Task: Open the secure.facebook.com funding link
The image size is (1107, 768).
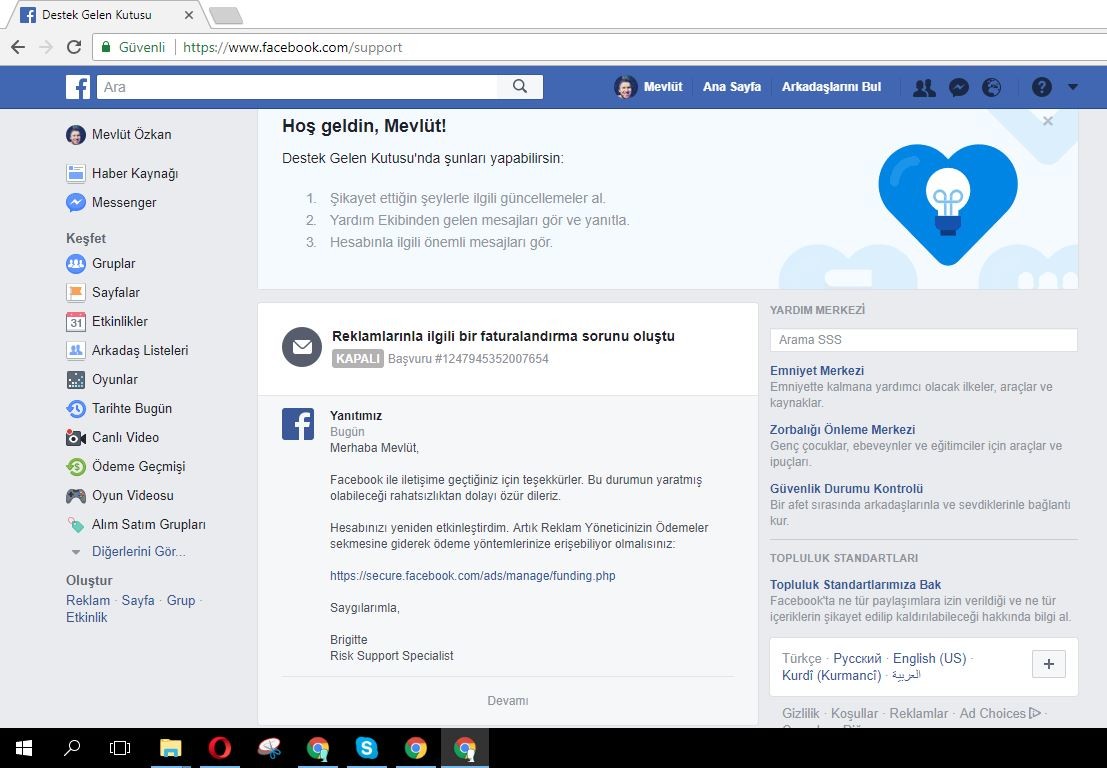Action: 473,576
